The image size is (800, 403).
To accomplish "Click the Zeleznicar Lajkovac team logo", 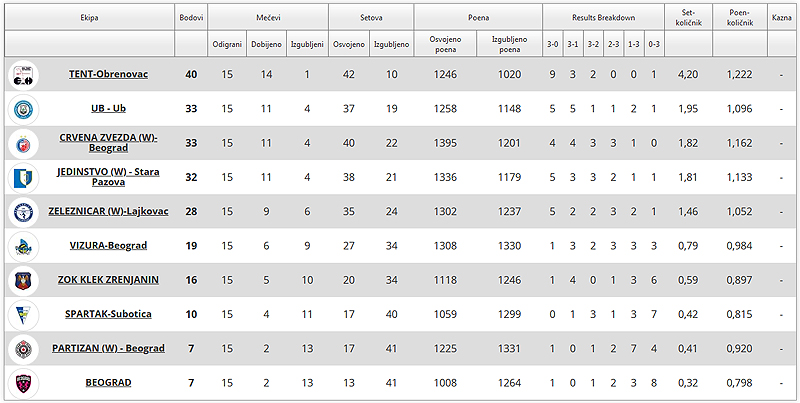I will (23, 212).
